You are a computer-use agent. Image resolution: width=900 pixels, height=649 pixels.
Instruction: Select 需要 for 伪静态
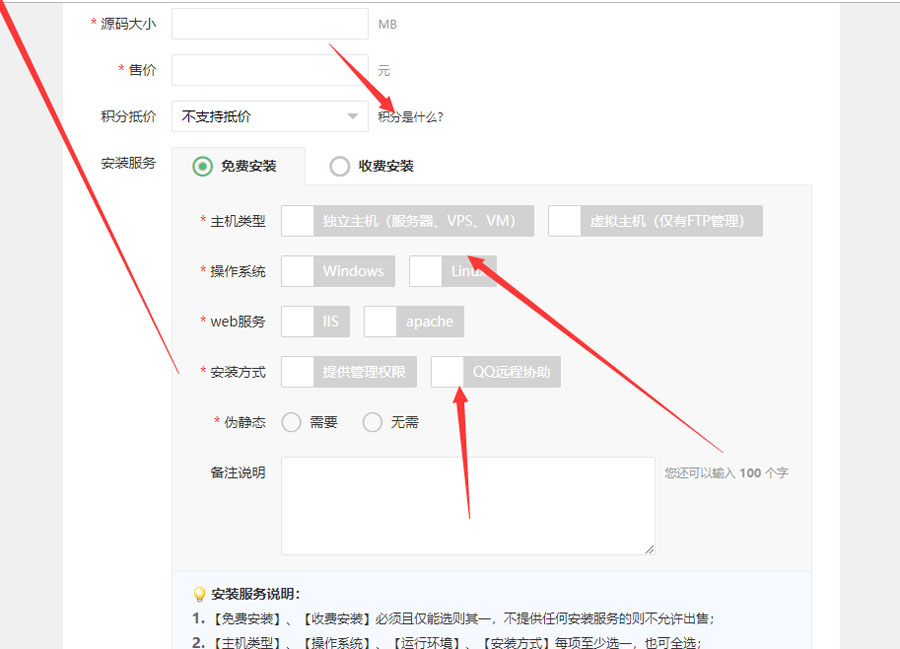(291, 422)
